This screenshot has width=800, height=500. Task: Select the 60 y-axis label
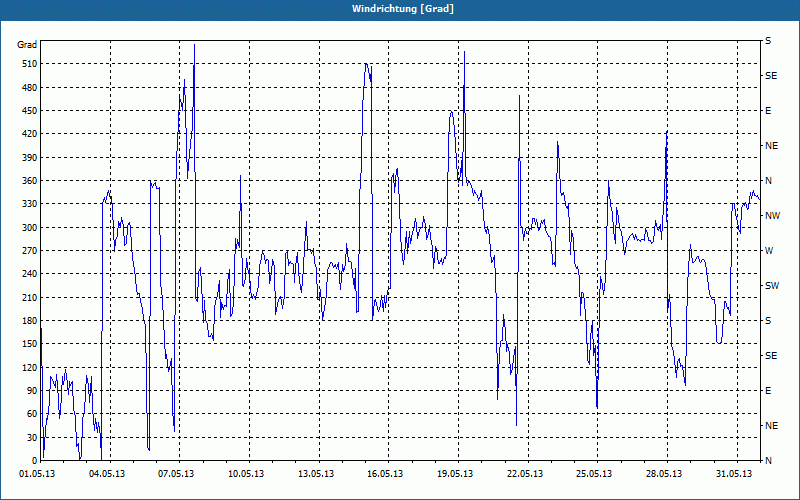[x=32, y=414]
